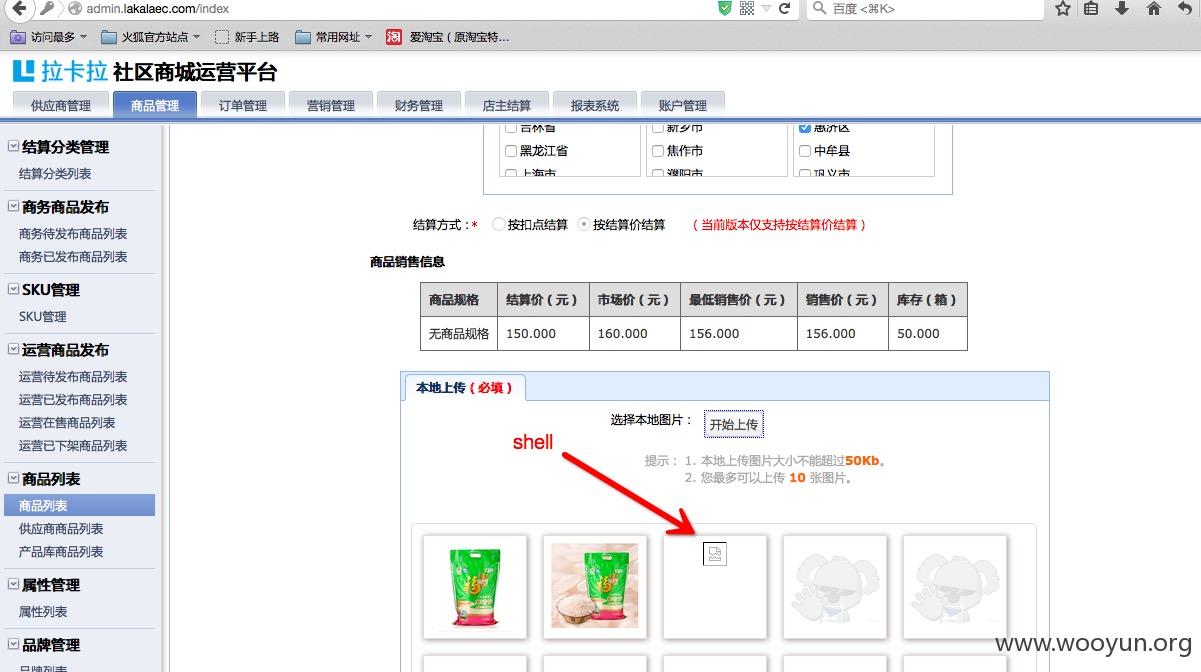Open 商务已发布商品列表 in the sidebar

tap(73, 257)
